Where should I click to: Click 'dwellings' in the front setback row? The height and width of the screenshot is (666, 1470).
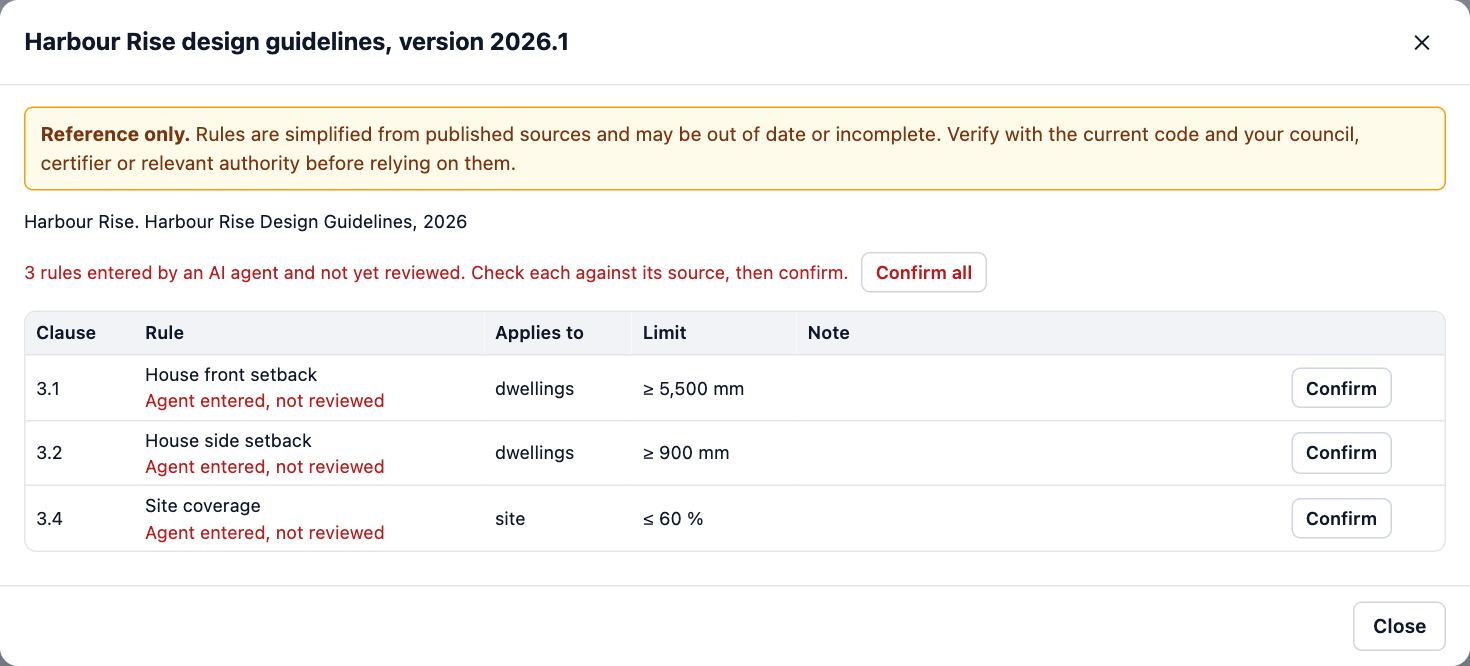[x=534, y=389]
